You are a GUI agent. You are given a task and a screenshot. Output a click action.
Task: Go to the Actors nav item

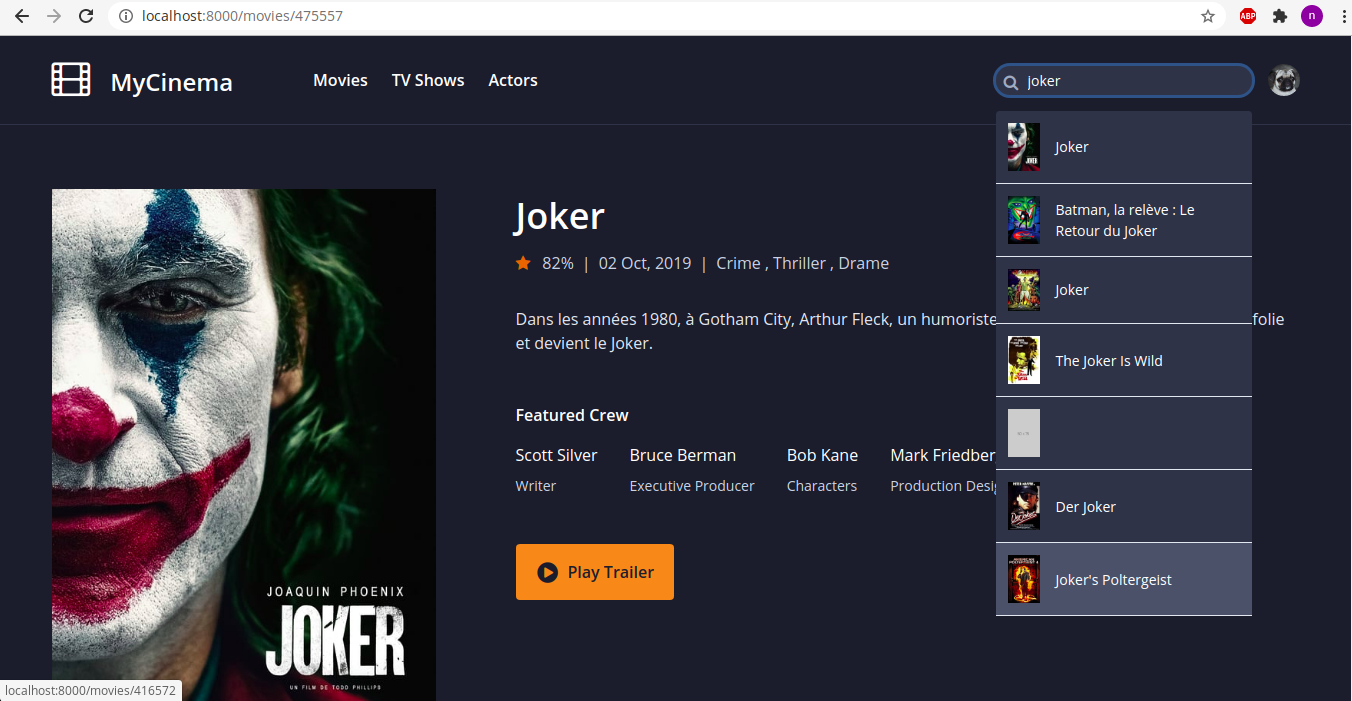click(513, 80)
